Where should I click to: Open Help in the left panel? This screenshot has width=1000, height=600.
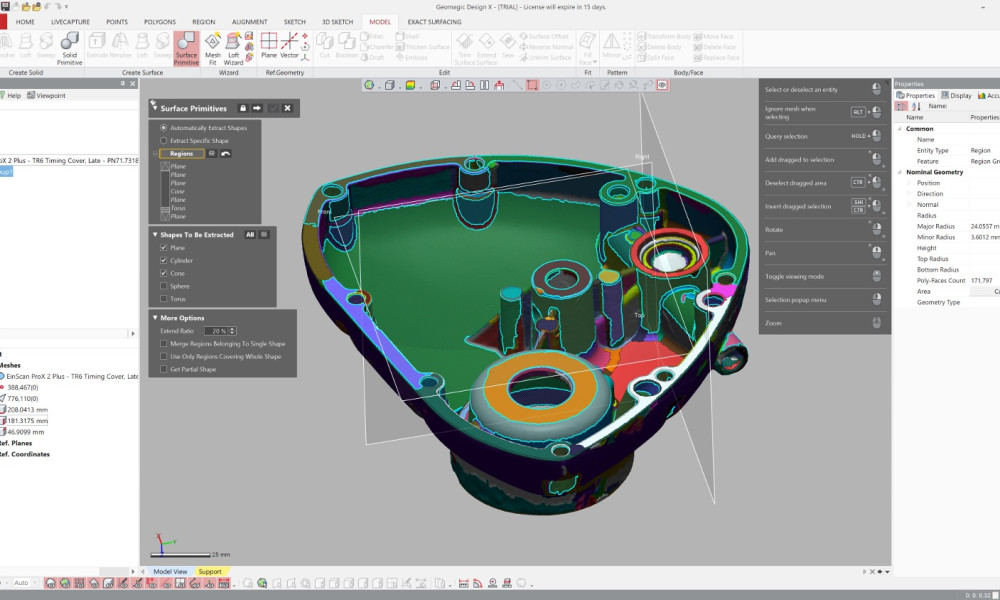coord(10,95)
